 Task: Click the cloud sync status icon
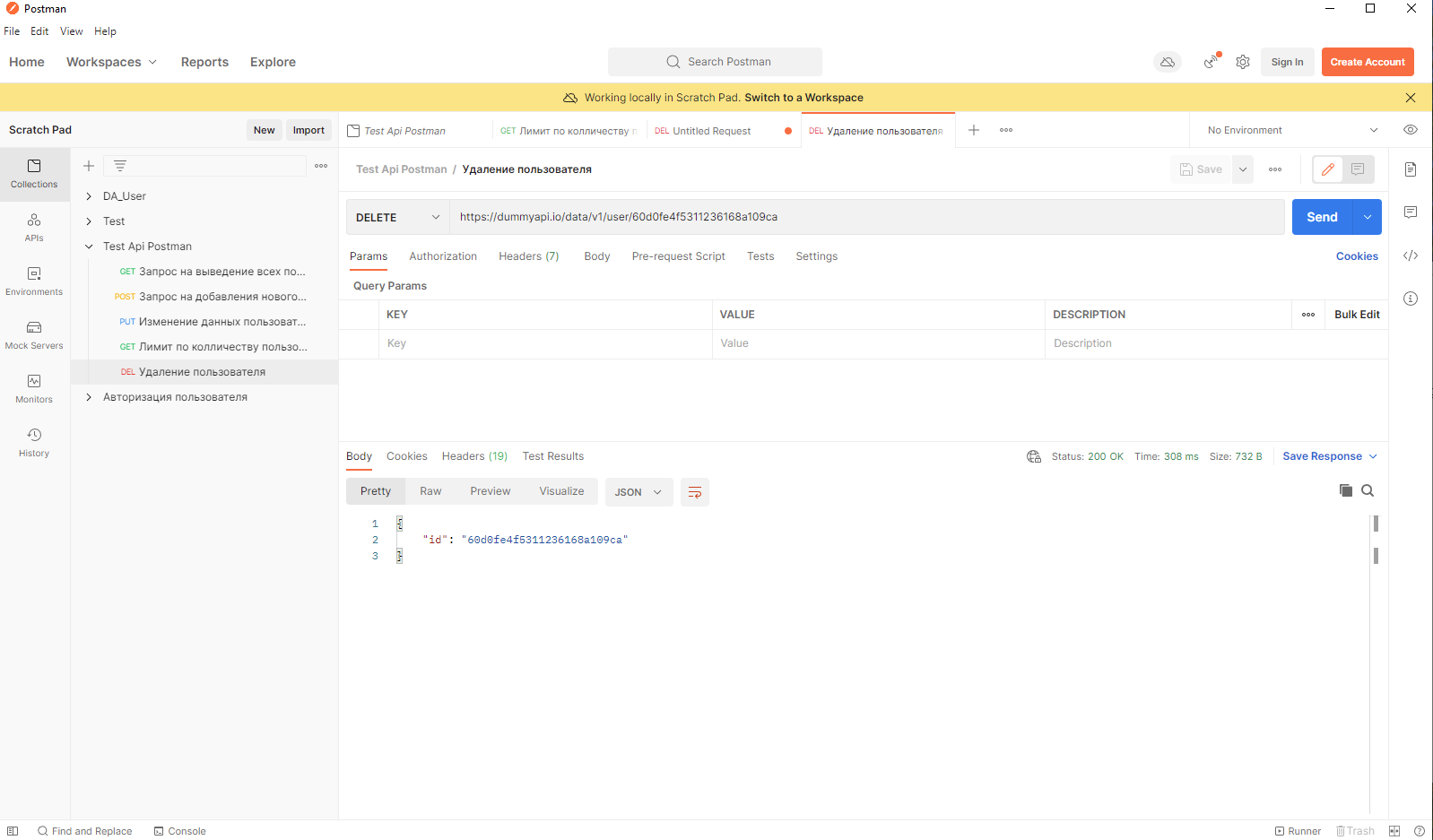(x=1168, y=62)
